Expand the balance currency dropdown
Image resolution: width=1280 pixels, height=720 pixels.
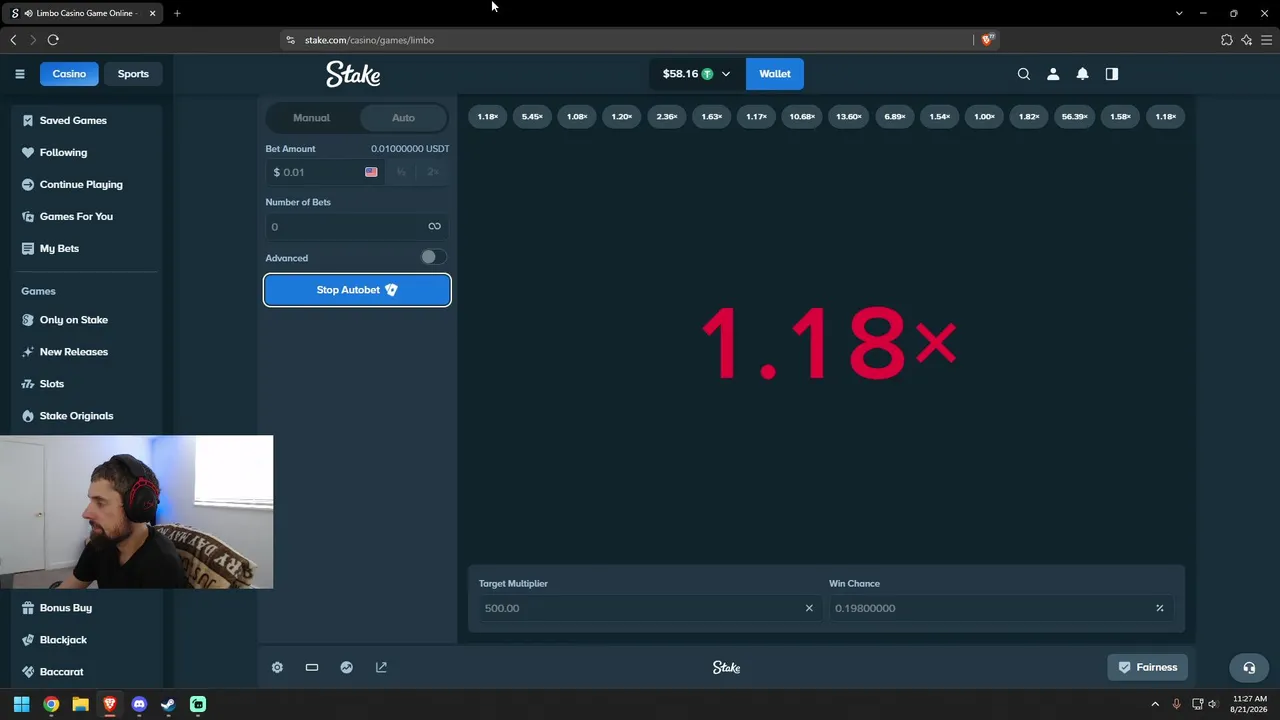[726, 74]
